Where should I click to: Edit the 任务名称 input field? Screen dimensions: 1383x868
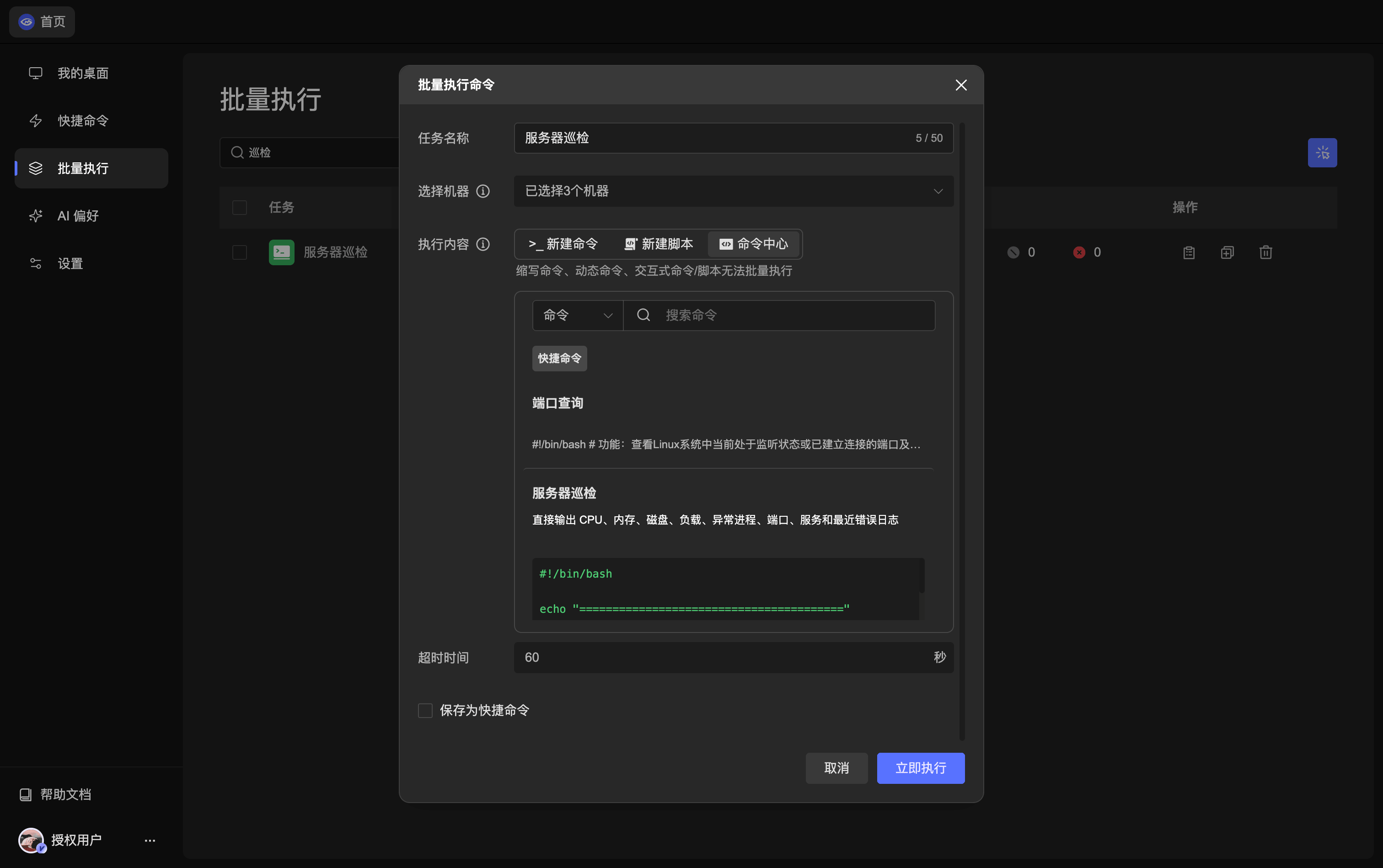point(734,138)
